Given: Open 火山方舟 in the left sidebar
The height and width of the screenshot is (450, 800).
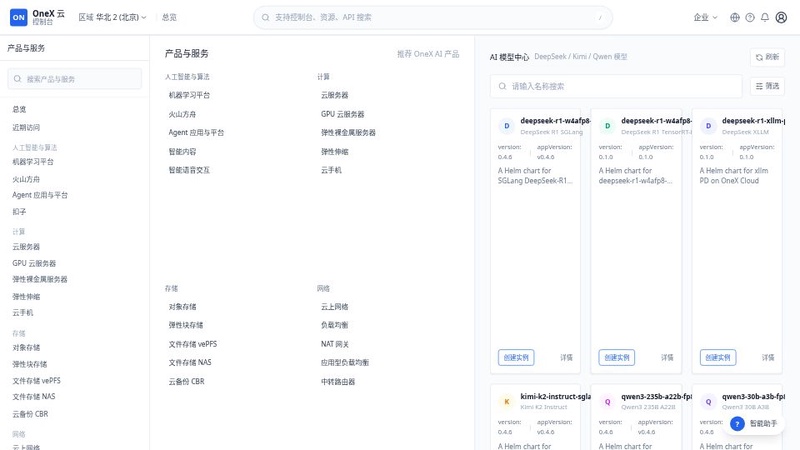Looking at the screenshot, I should click(x=26, y=180).
